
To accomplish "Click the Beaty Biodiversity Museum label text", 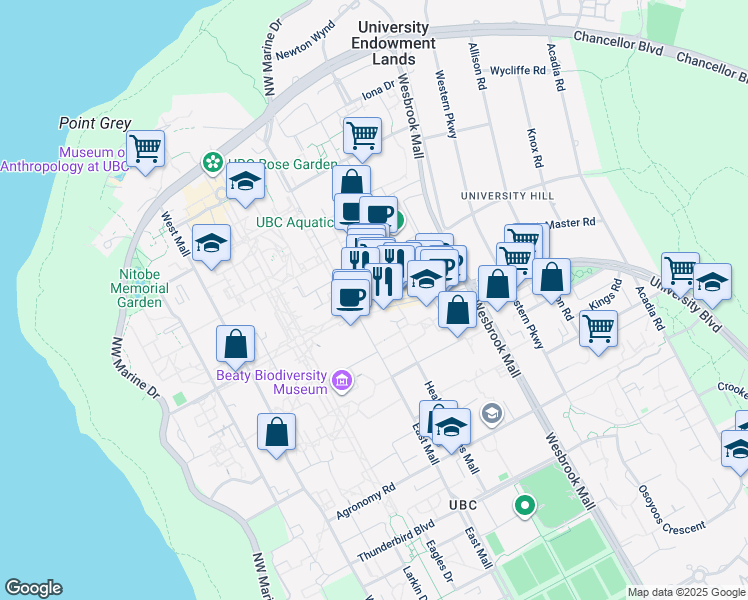I will coord(271,382).
